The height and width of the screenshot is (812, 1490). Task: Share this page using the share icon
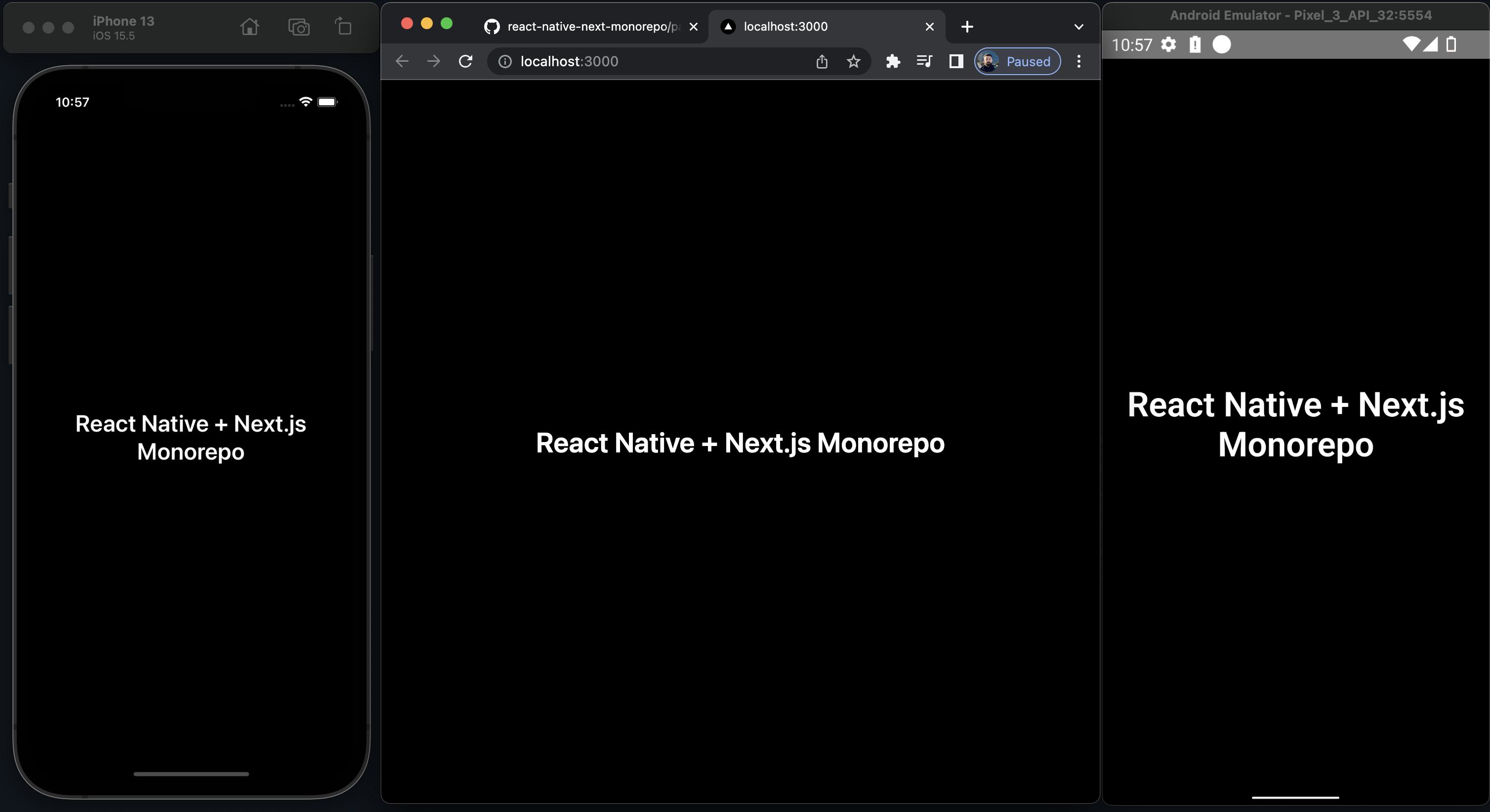click(822, 61)
